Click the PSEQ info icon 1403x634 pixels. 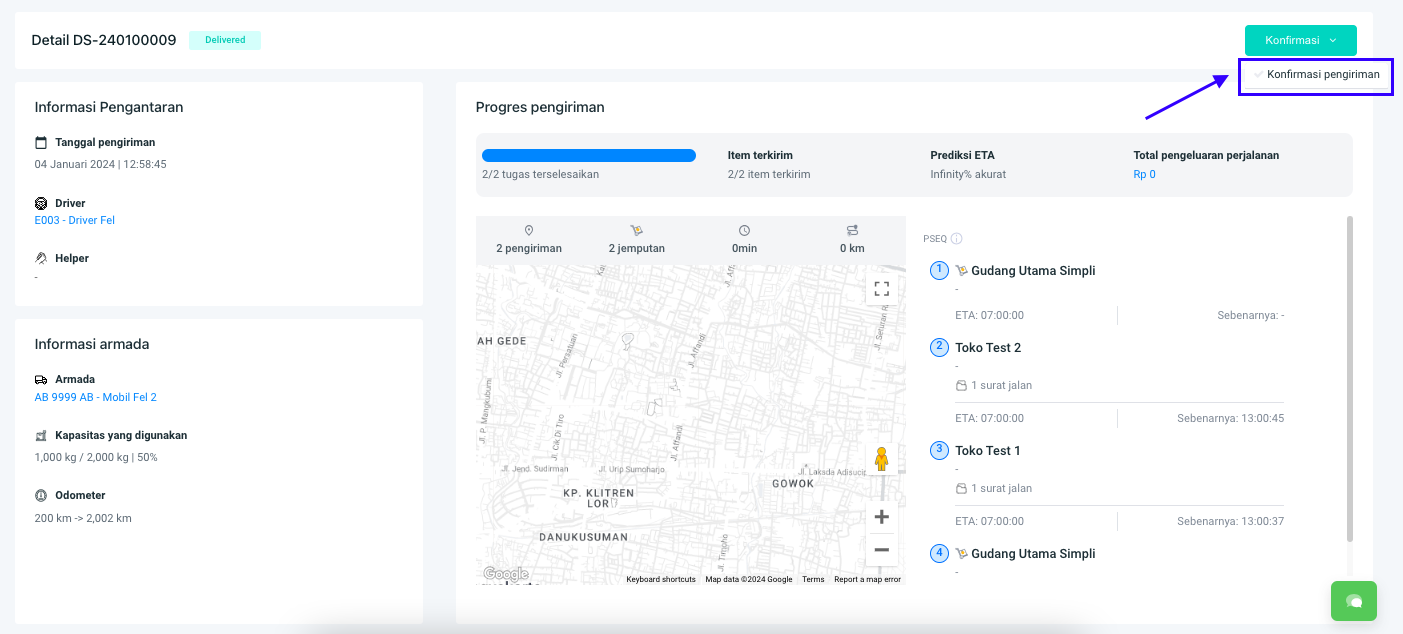pos(956,239)
